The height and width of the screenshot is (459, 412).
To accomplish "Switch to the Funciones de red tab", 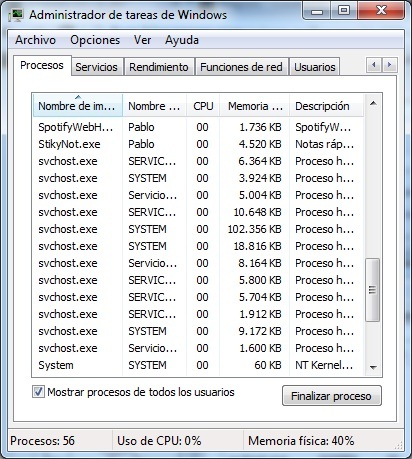I will (x=241, y=67).
